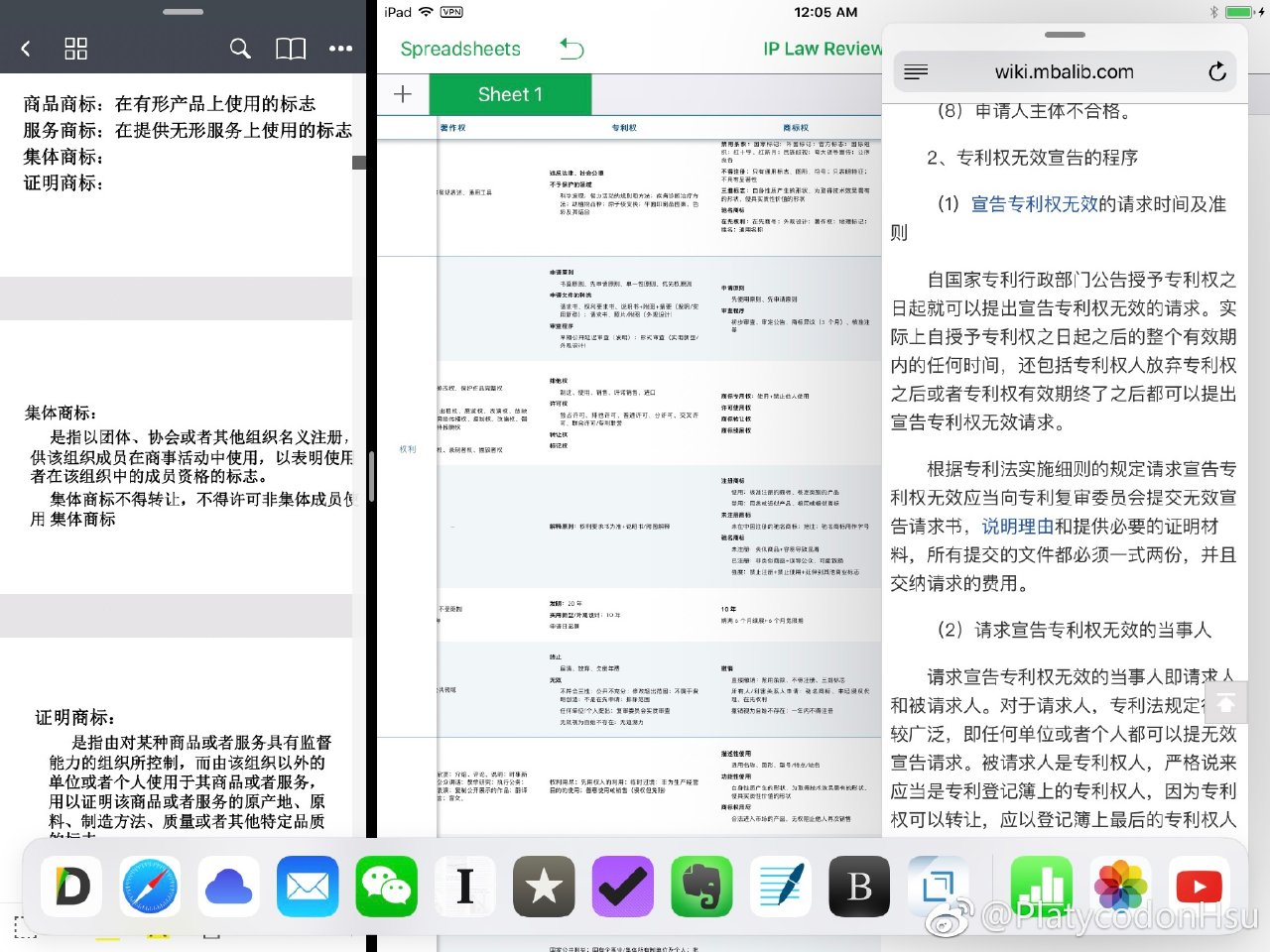1270x952 pixels.
Task: Tap the back chevron in the PDF reader
Action: 26,49
